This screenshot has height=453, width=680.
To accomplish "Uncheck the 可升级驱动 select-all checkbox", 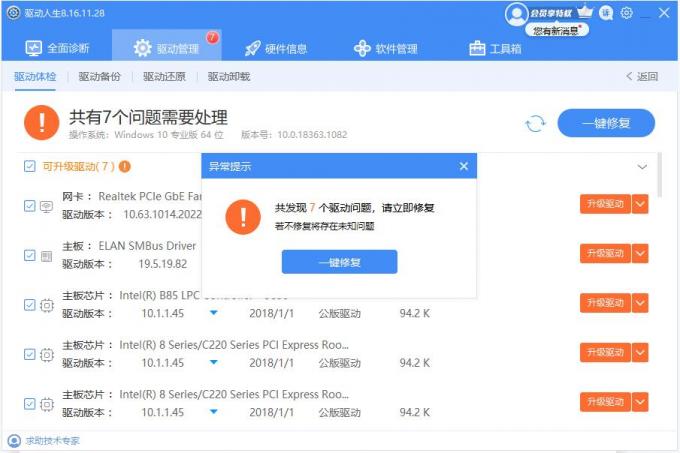I will (x=29, y=166).
